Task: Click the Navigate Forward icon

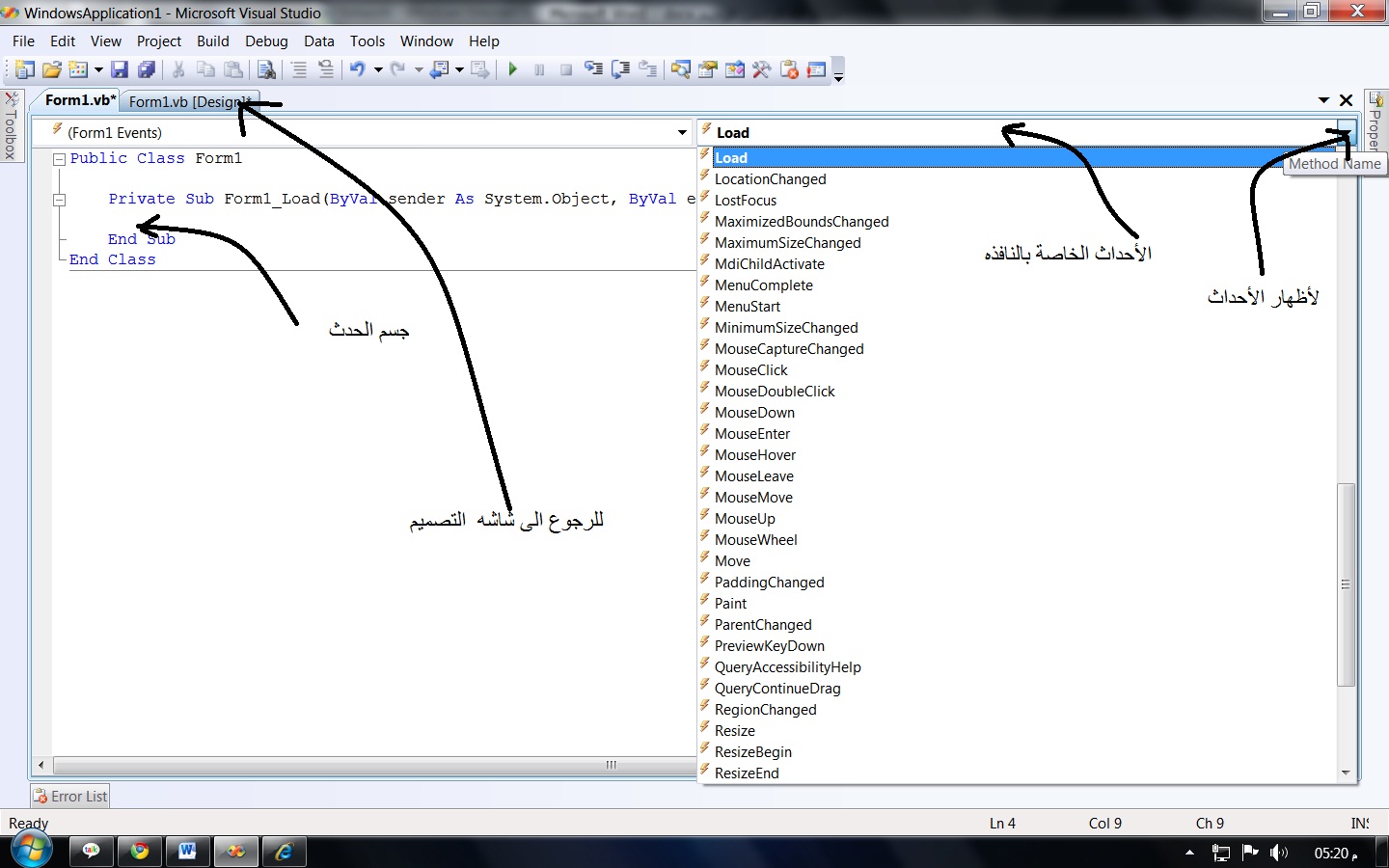Action: coord(479,69)
